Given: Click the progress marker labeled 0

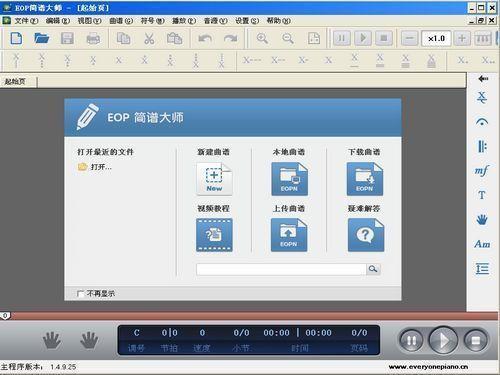Looking at the screenshot, I should tap(5, 316).
